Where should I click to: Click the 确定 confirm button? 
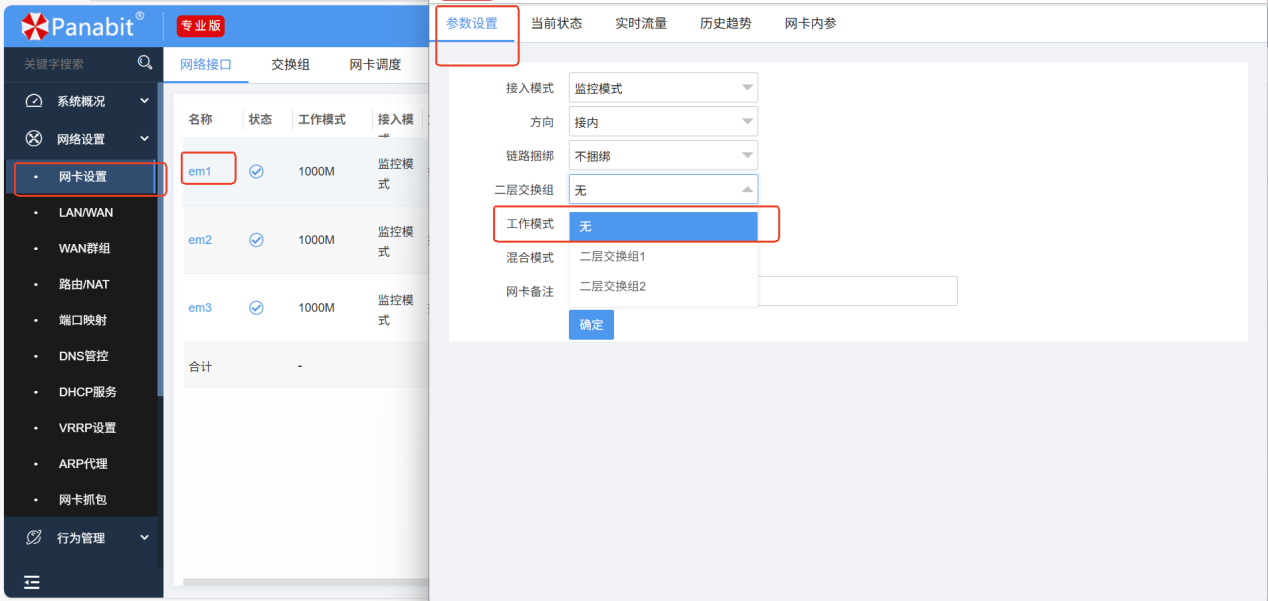pyautogui.click(x=591, y=325)
